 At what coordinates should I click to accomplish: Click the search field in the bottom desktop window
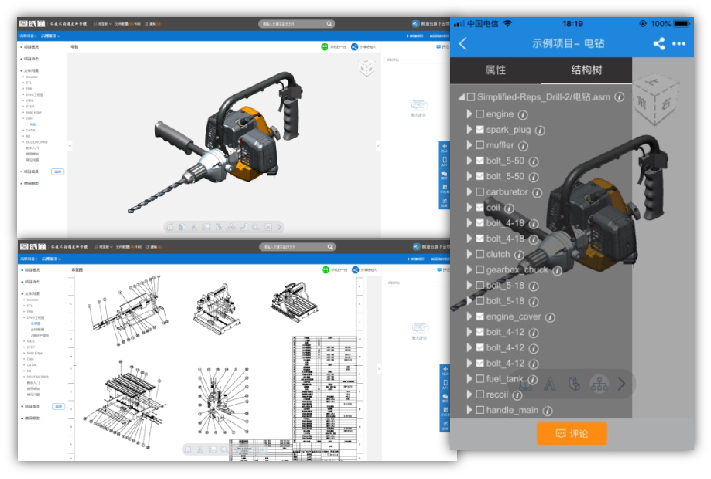297,247
